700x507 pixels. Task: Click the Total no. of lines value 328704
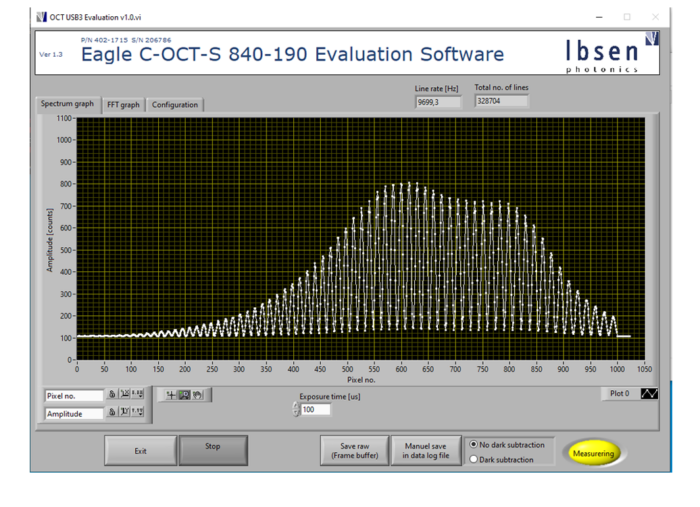point(501,101)
